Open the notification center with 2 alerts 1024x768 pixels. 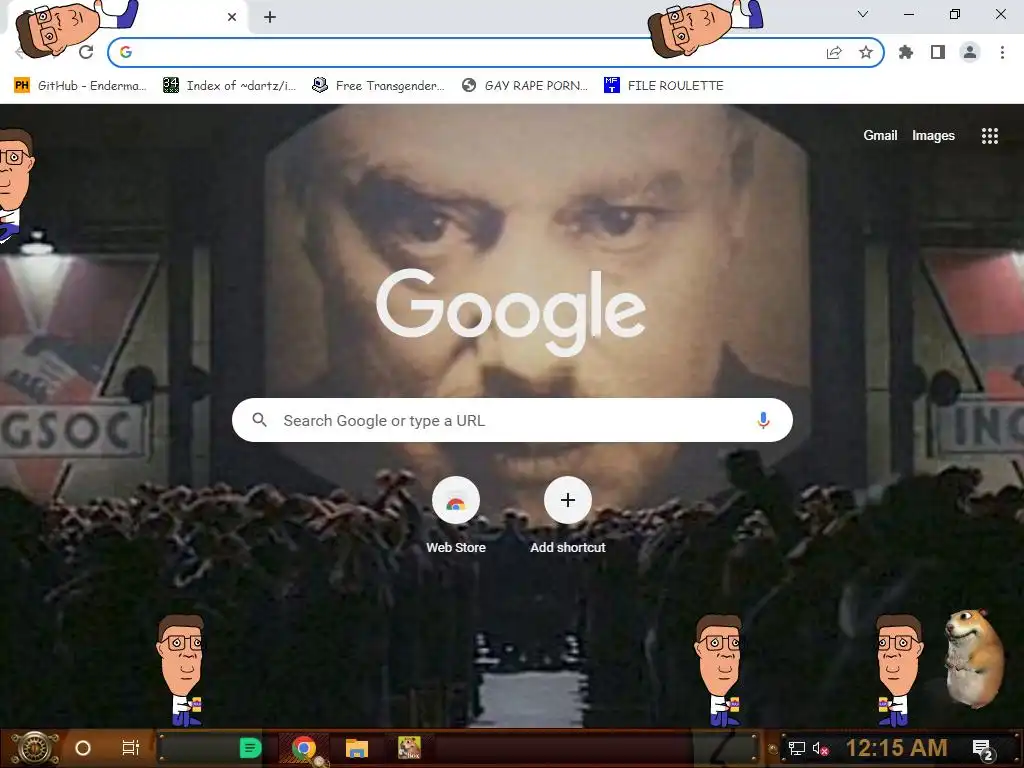click(982, 749)
